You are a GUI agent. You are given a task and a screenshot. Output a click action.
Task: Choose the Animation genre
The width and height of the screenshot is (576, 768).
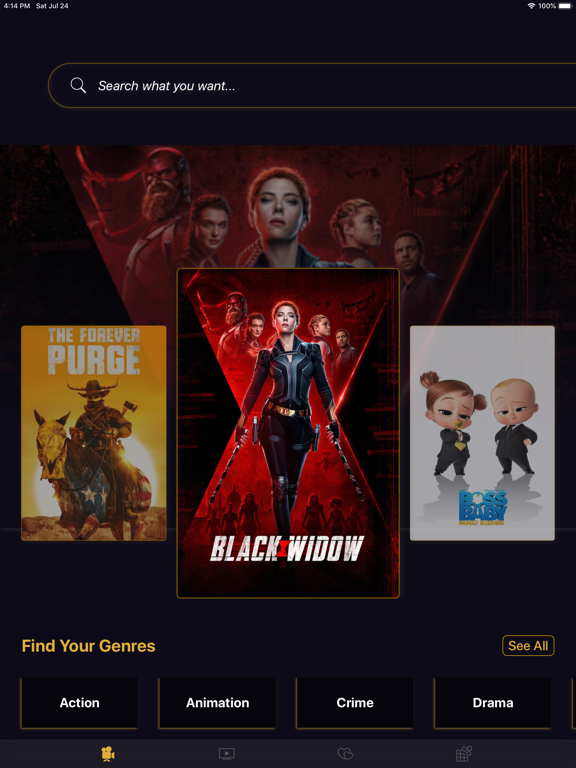(x=217, y=703)
